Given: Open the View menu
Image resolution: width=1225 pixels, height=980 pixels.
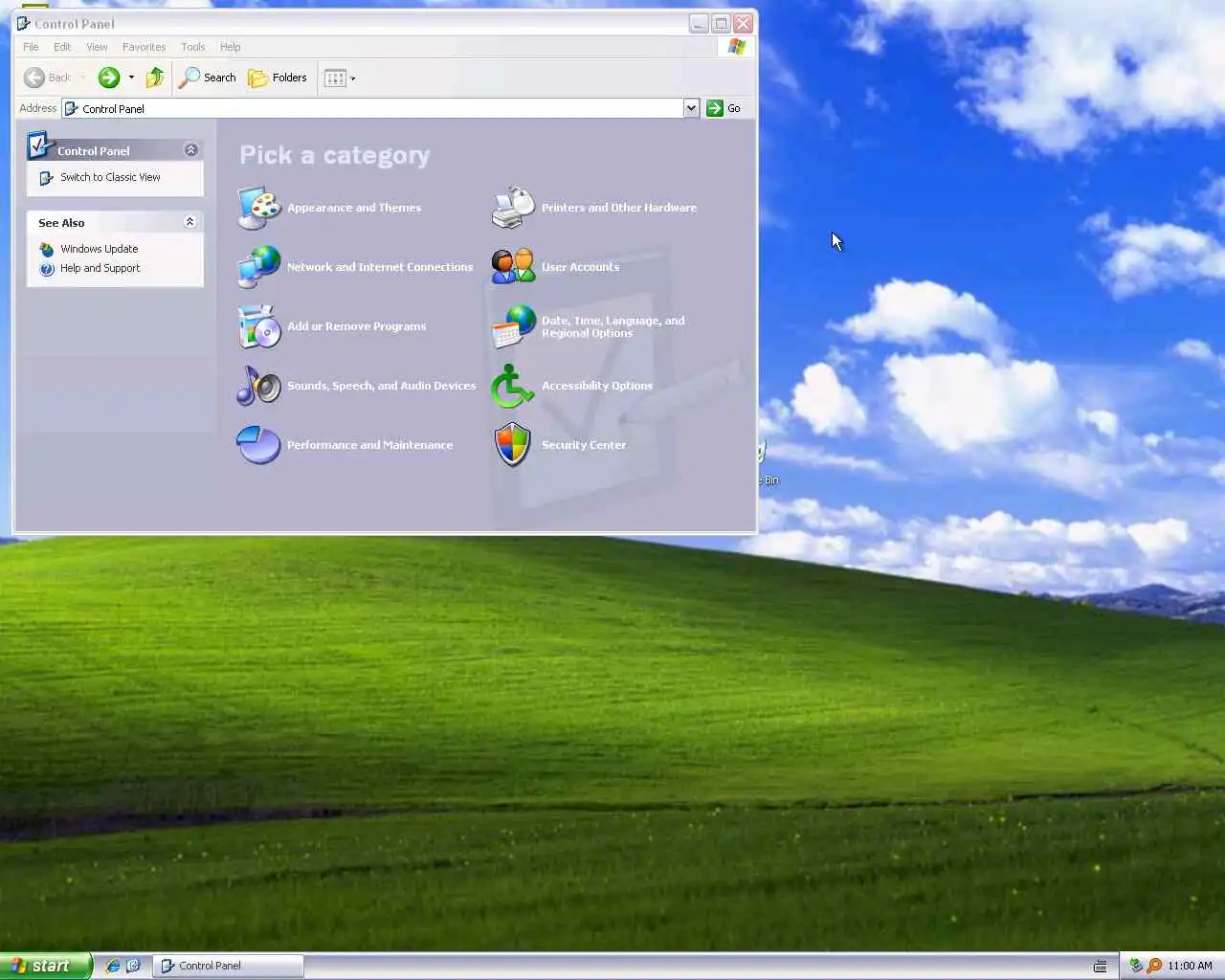Looking at the screenshot, I should coord(97,47).
